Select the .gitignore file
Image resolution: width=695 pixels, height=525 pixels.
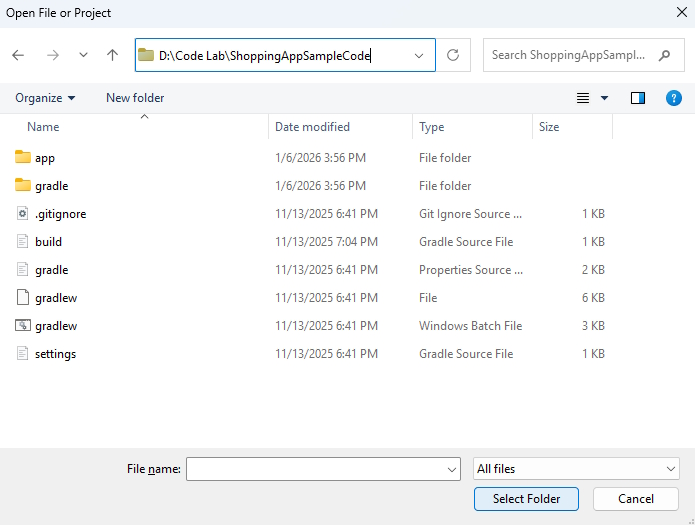(60, 214)
